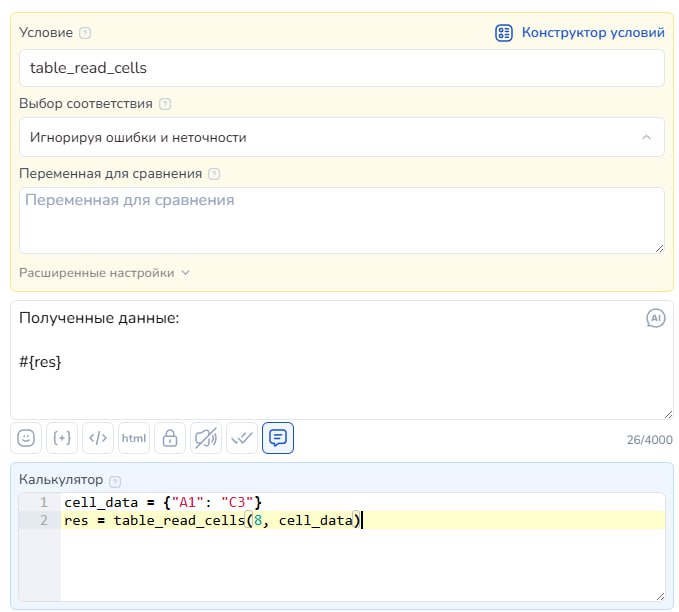
Task: Click the help icon next to Условие
Action: coord(84,33)
